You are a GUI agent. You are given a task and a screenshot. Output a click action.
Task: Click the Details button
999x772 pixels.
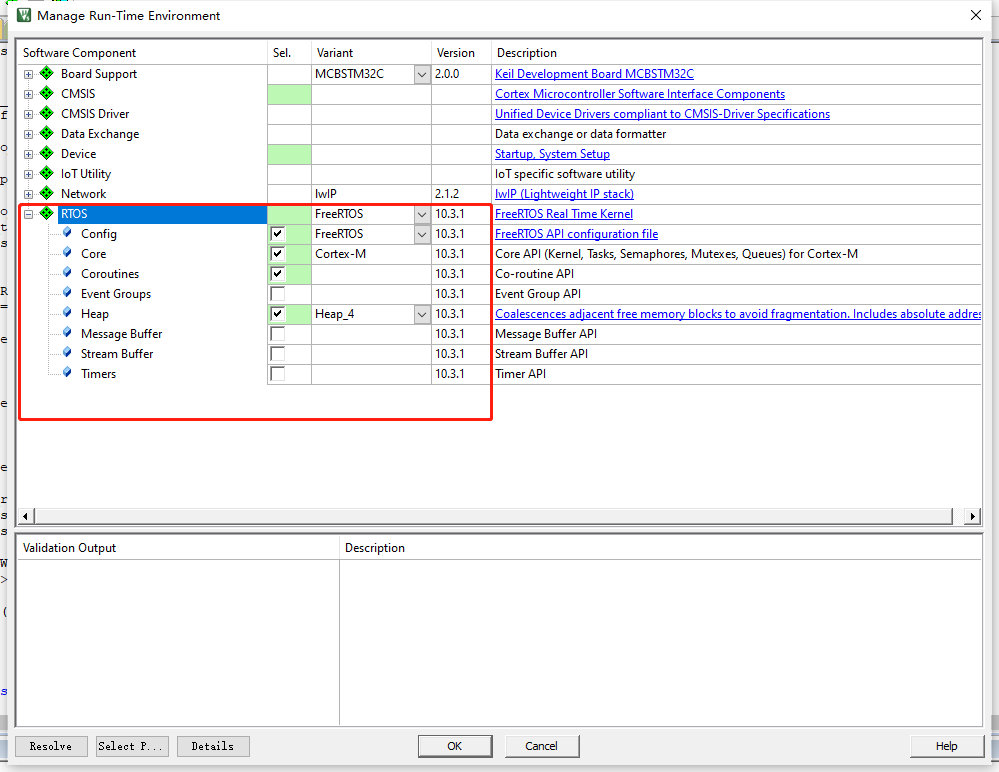tap(213, 746)
